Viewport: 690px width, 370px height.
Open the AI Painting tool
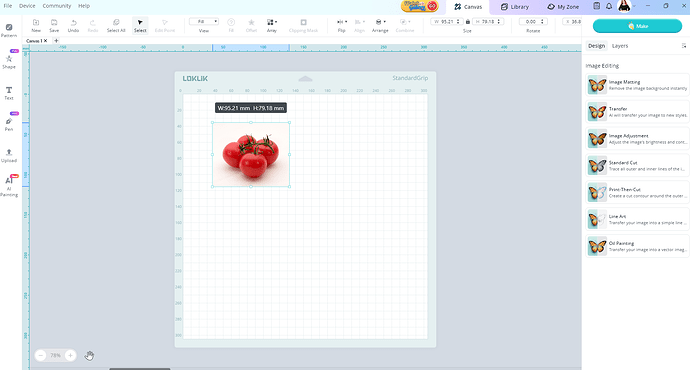[9, 187]
